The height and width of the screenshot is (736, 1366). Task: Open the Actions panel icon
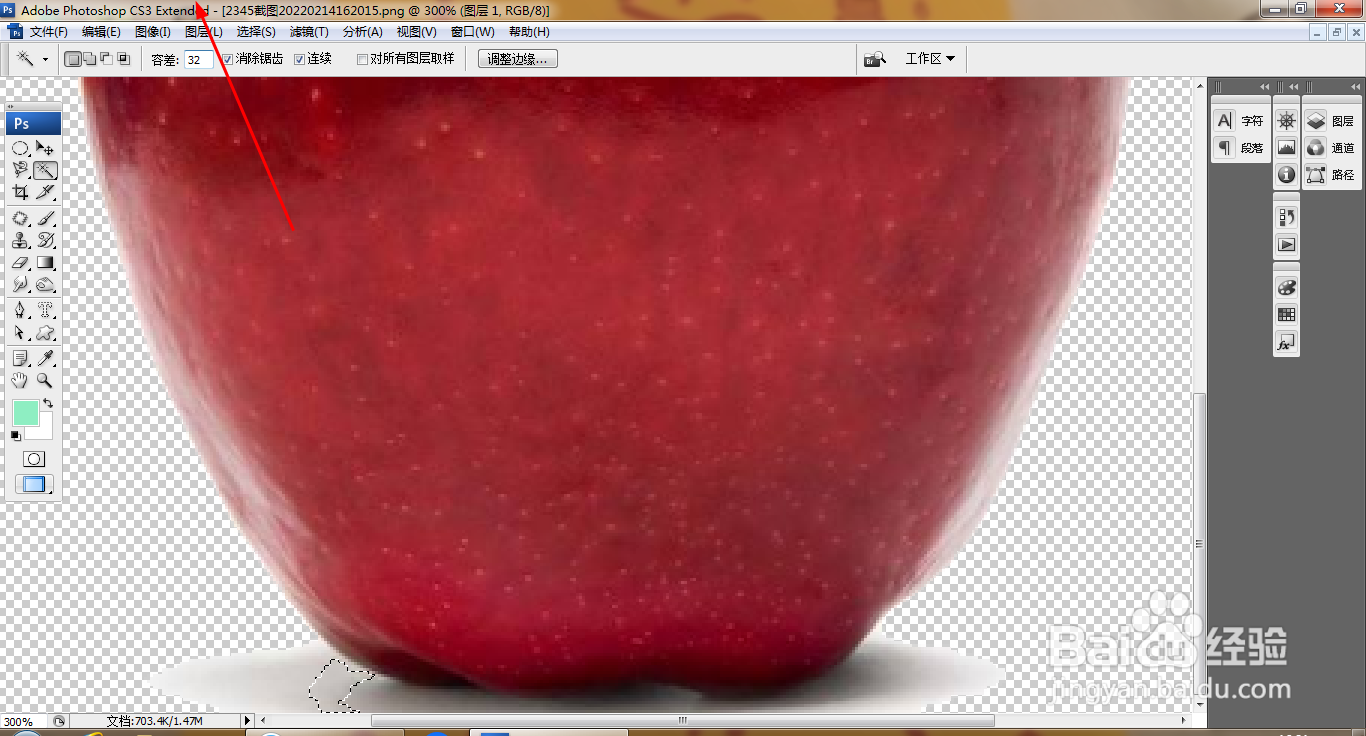pyautogui.click(x=1286, y=244)
